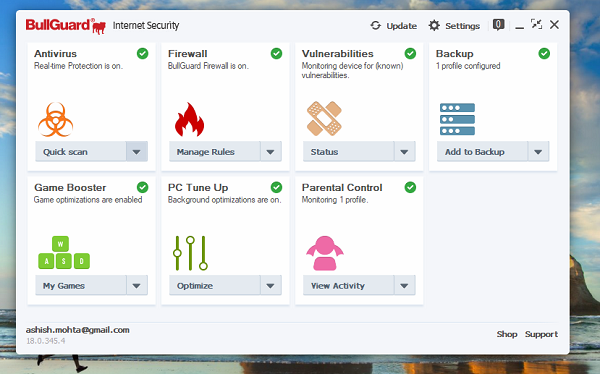Expand the Add to Backup dropdown arrow
Image resolution: width=600 pixels, height=374 pixels.
click(538, 152)
